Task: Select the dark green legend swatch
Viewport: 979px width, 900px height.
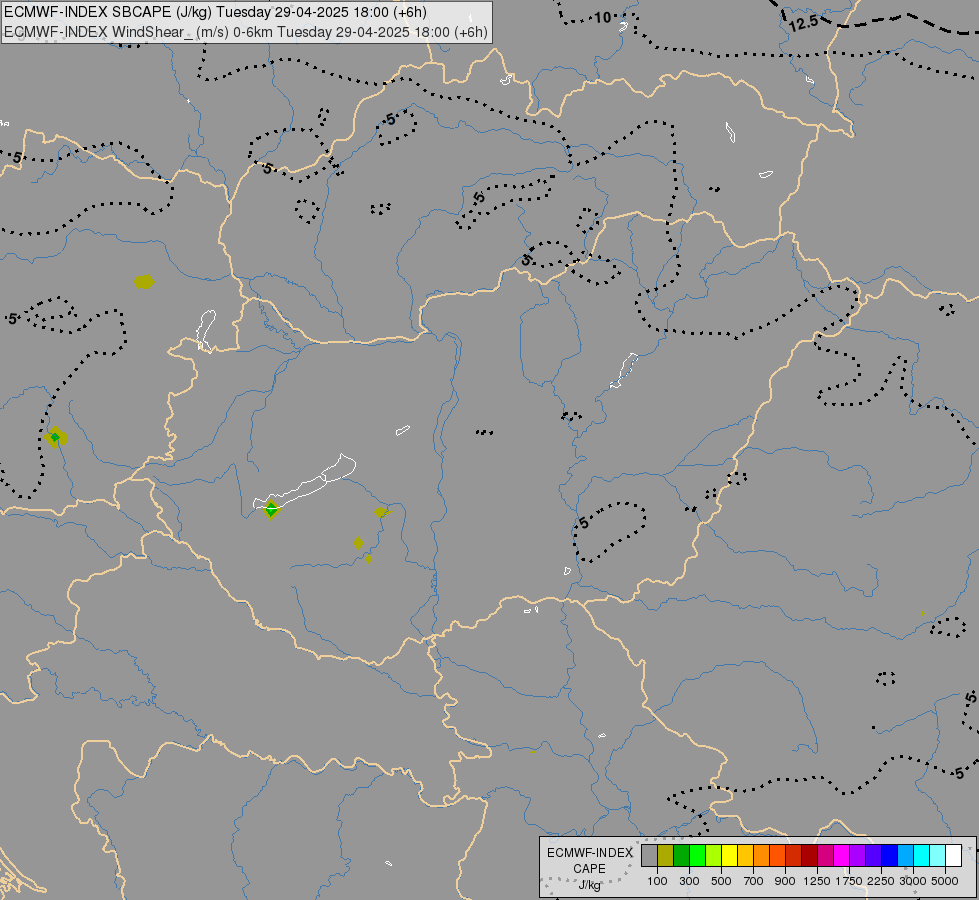Action: pyautogui.click(x=682, y=856)
